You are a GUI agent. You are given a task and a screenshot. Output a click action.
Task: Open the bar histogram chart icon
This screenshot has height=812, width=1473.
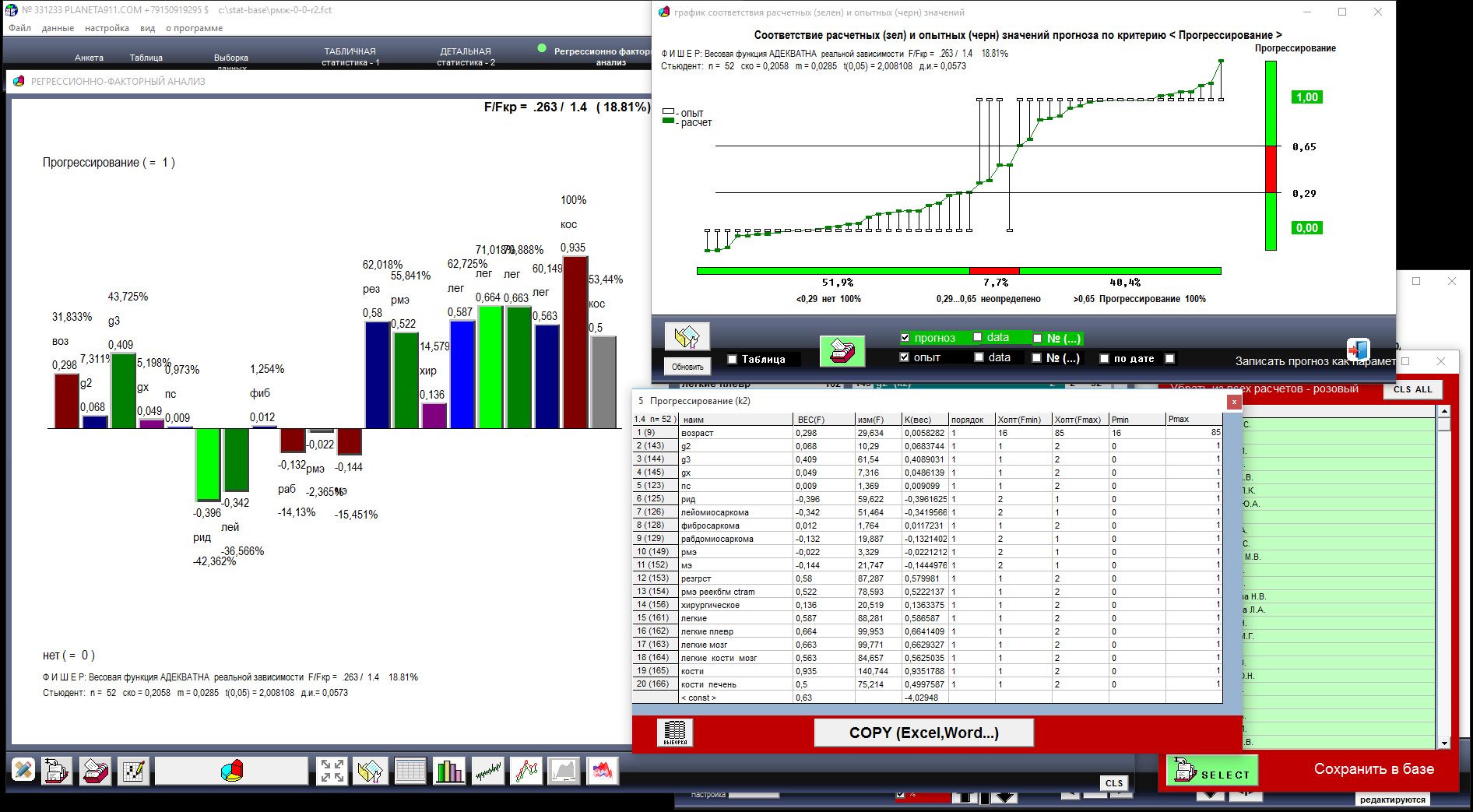click(449, 771)
